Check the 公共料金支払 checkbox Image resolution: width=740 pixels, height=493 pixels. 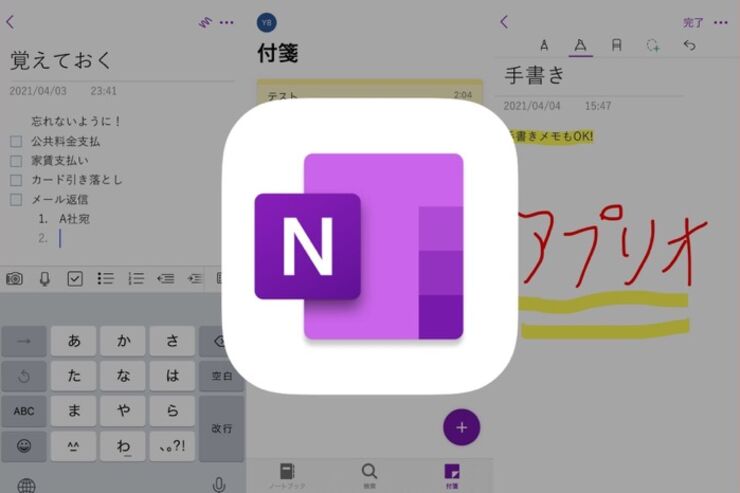16,142
